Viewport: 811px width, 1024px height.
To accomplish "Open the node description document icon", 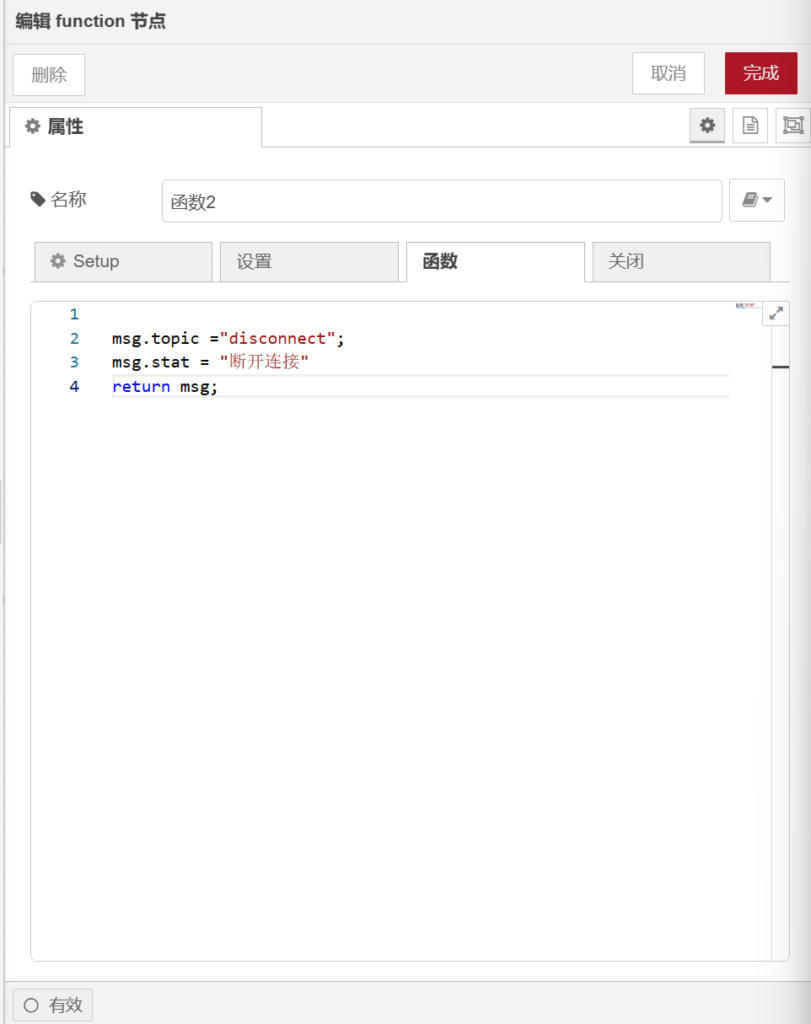I will point(750,126).
